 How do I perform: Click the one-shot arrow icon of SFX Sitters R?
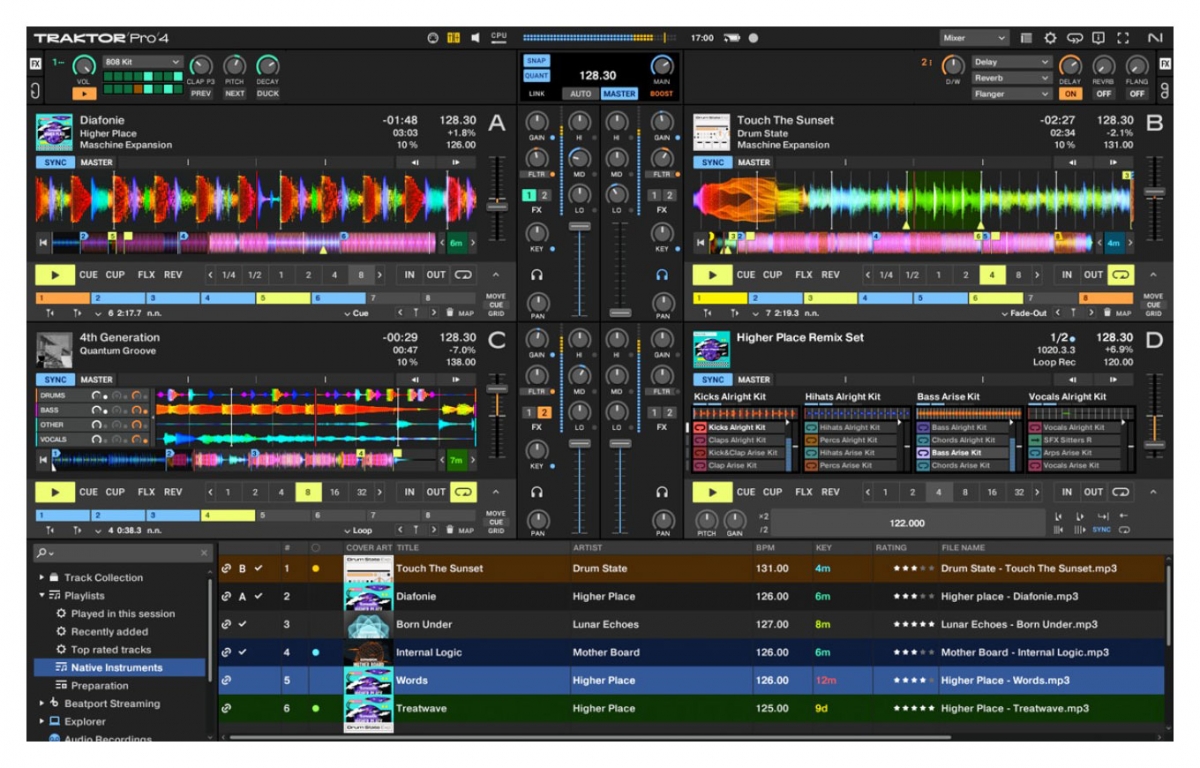pos(1035,440)
